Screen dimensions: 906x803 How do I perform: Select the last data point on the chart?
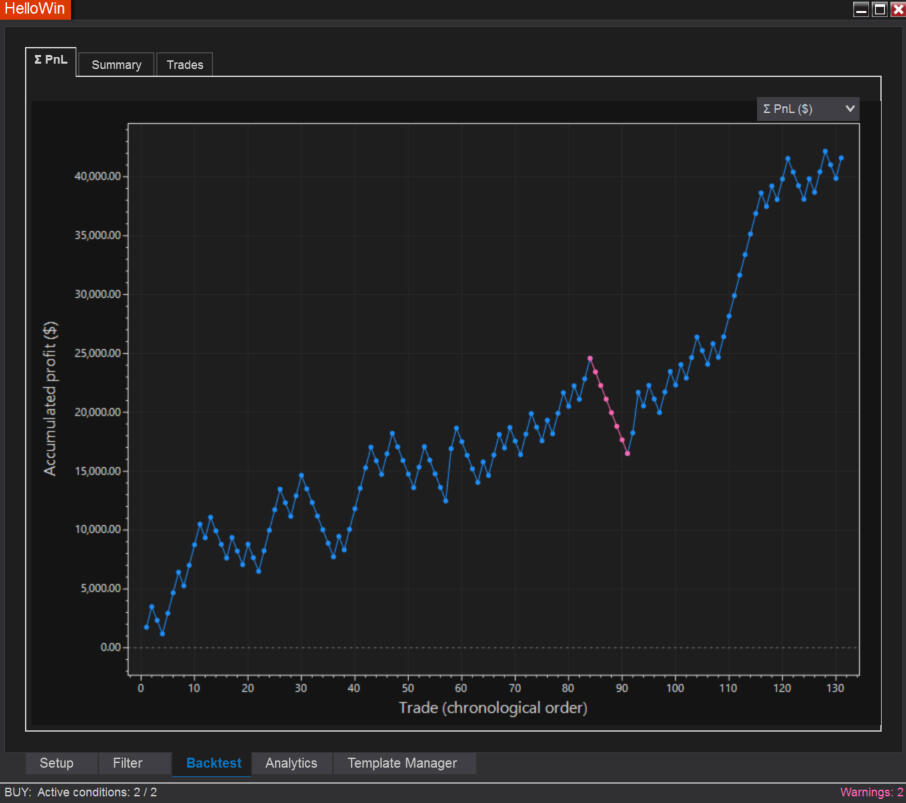coord(841,158)
